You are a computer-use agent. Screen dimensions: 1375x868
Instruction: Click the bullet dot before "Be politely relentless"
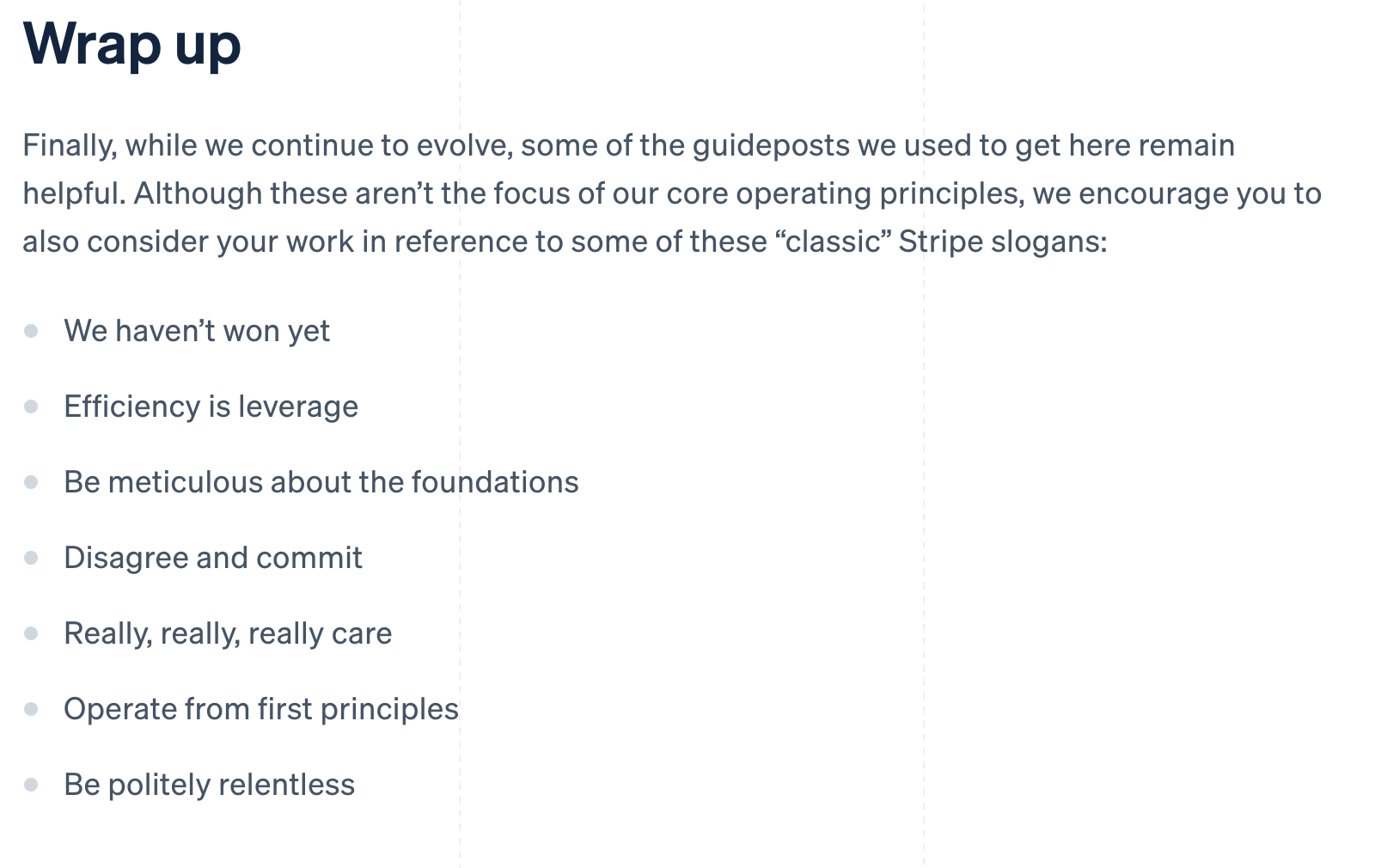pos(32,785)
